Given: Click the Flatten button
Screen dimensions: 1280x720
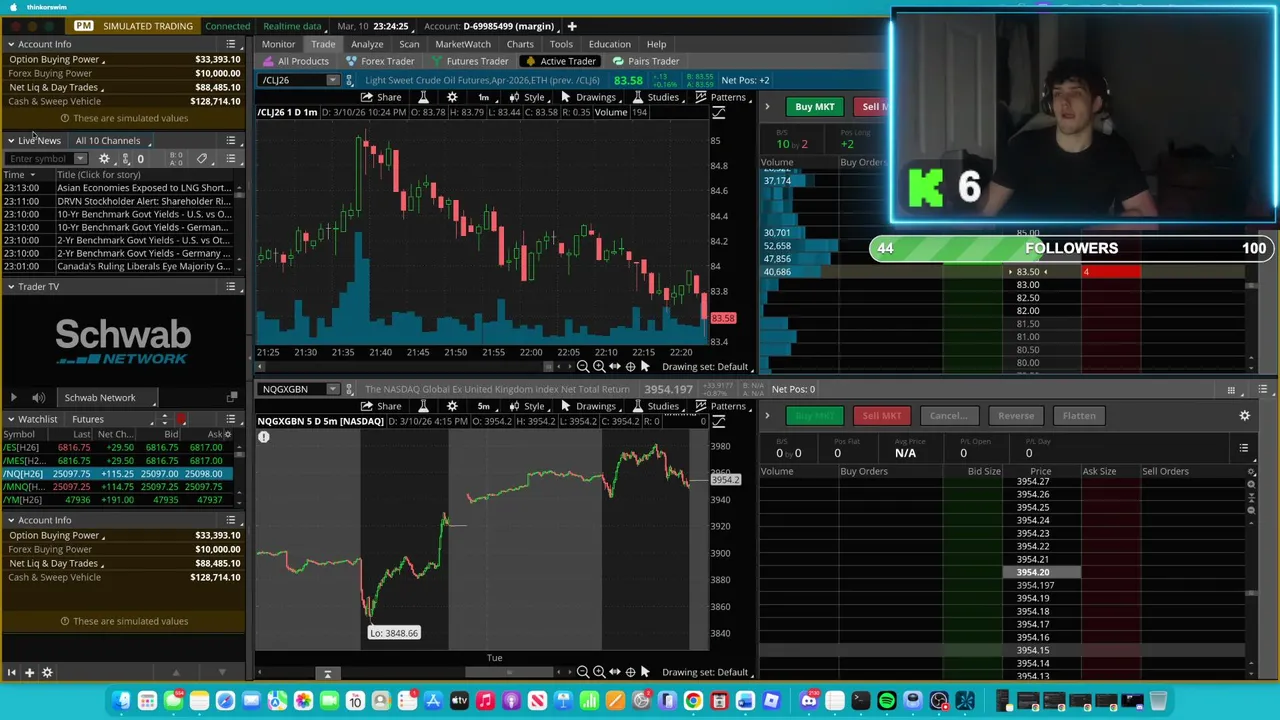Looking at the screenshot, I should pos(1079,416).
